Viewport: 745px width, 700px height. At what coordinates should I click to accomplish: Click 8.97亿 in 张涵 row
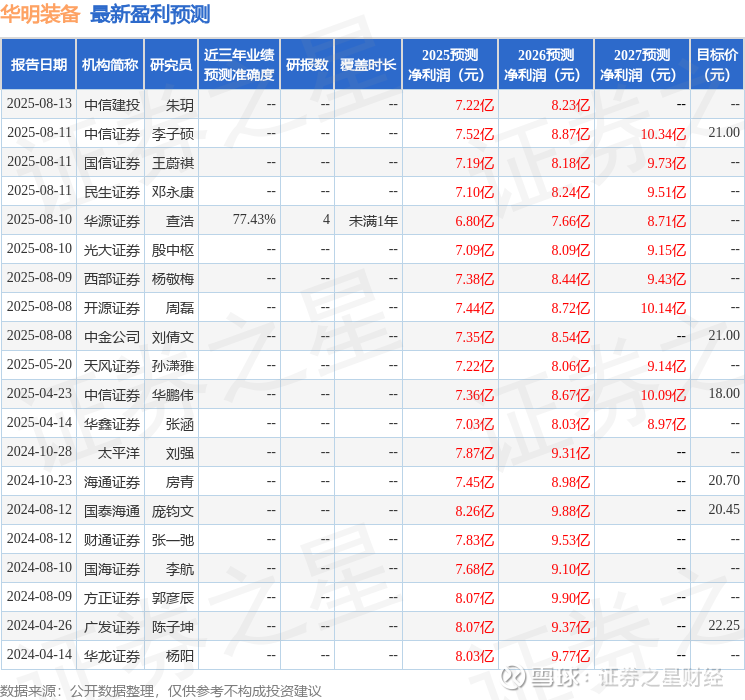[667, 424]
